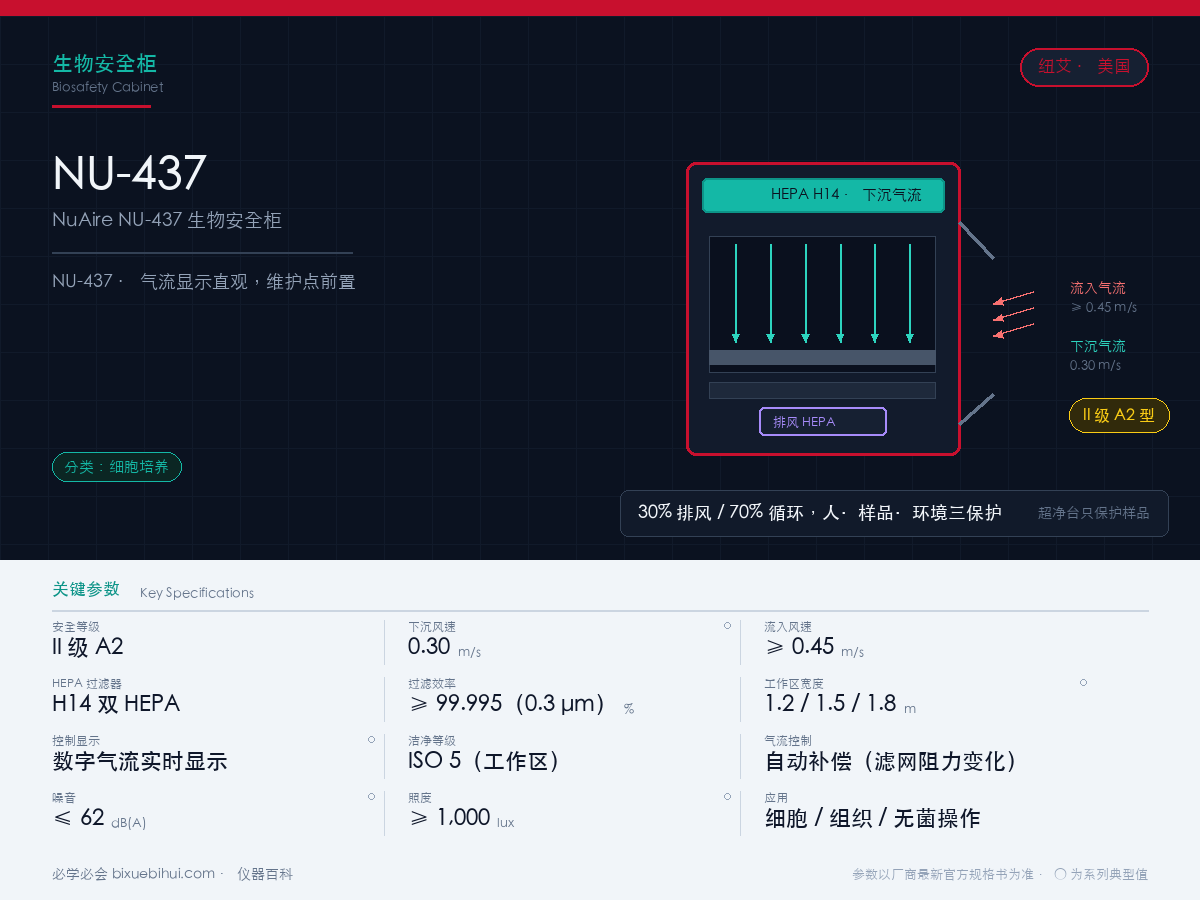Click the 生物安全柜 heading at top left

point(105,64)
